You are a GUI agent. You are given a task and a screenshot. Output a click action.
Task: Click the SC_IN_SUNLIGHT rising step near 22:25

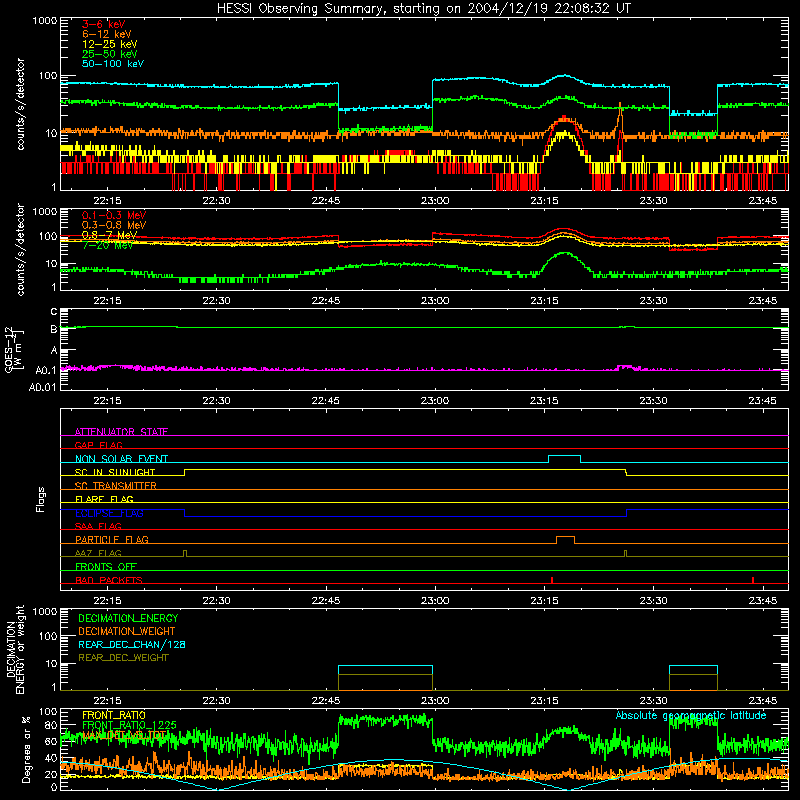tap(184, 472)
